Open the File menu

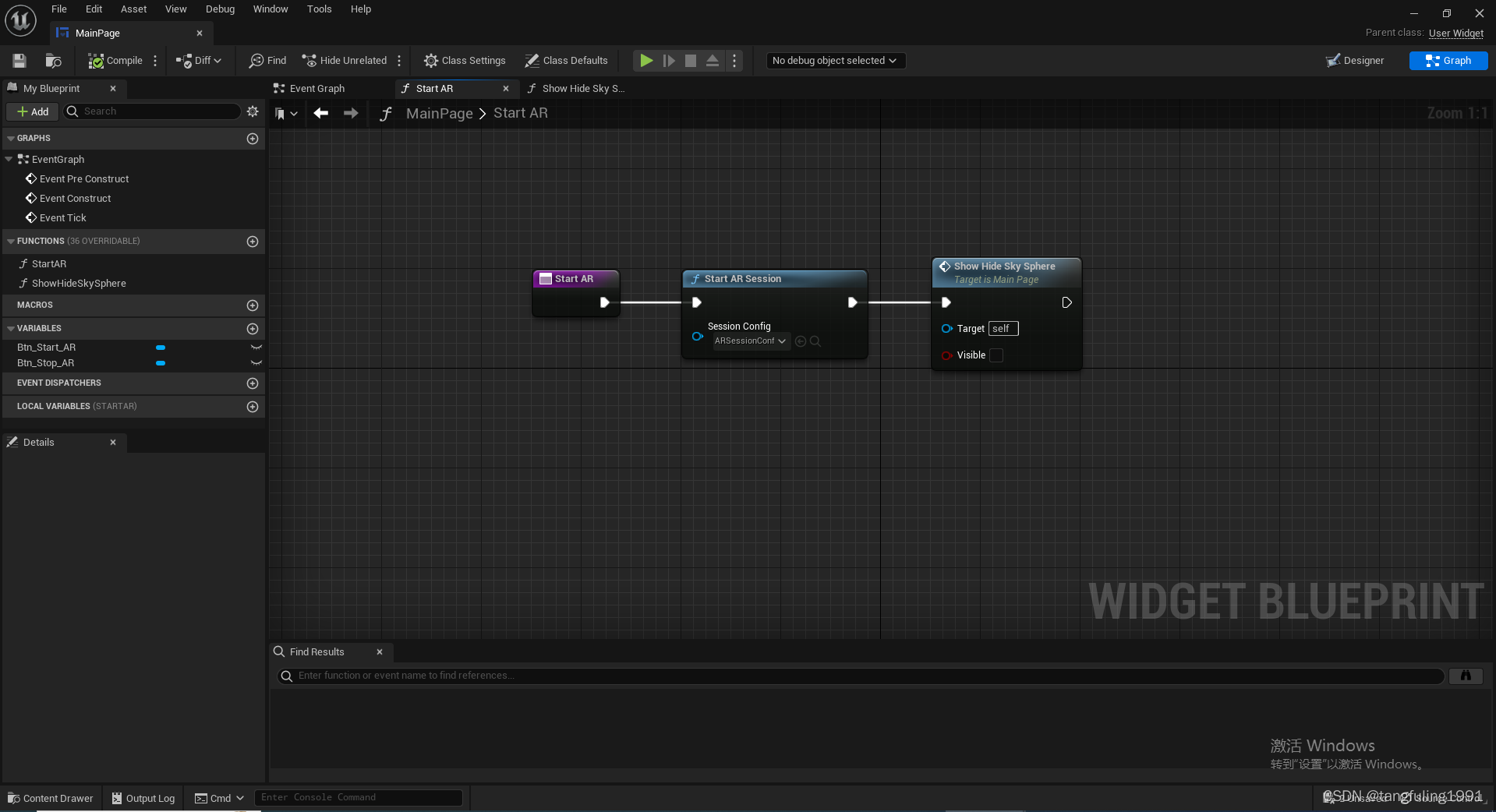click(x=59, y=9)
